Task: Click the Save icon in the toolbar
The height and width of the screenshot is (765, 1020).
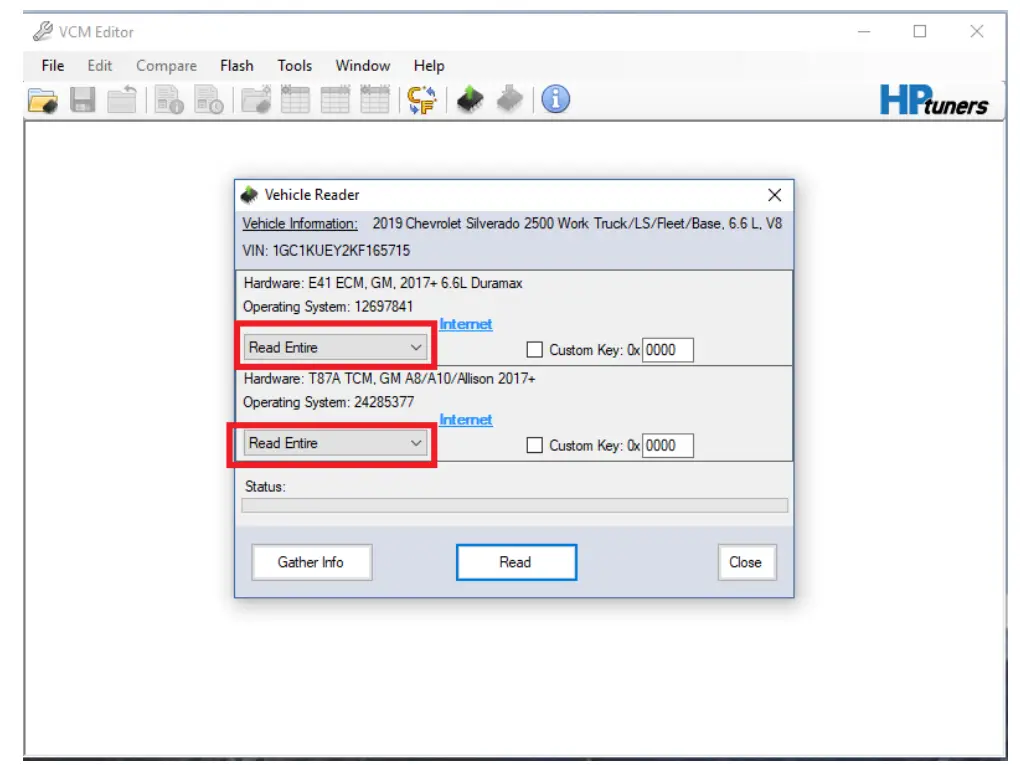Action: point(84,100)
